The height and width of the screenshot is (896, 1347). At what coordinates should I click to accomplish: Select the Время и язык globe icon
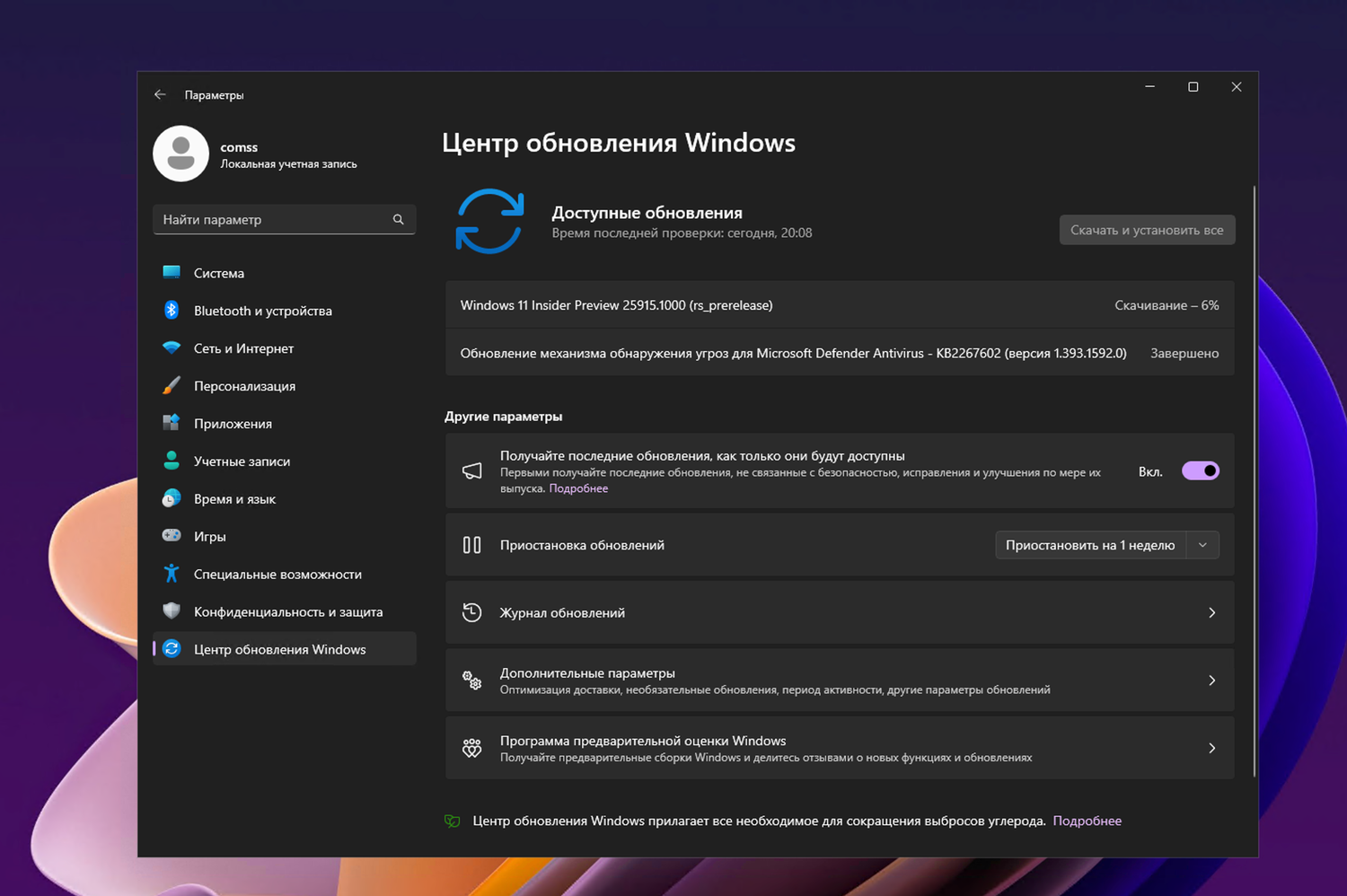172,498
